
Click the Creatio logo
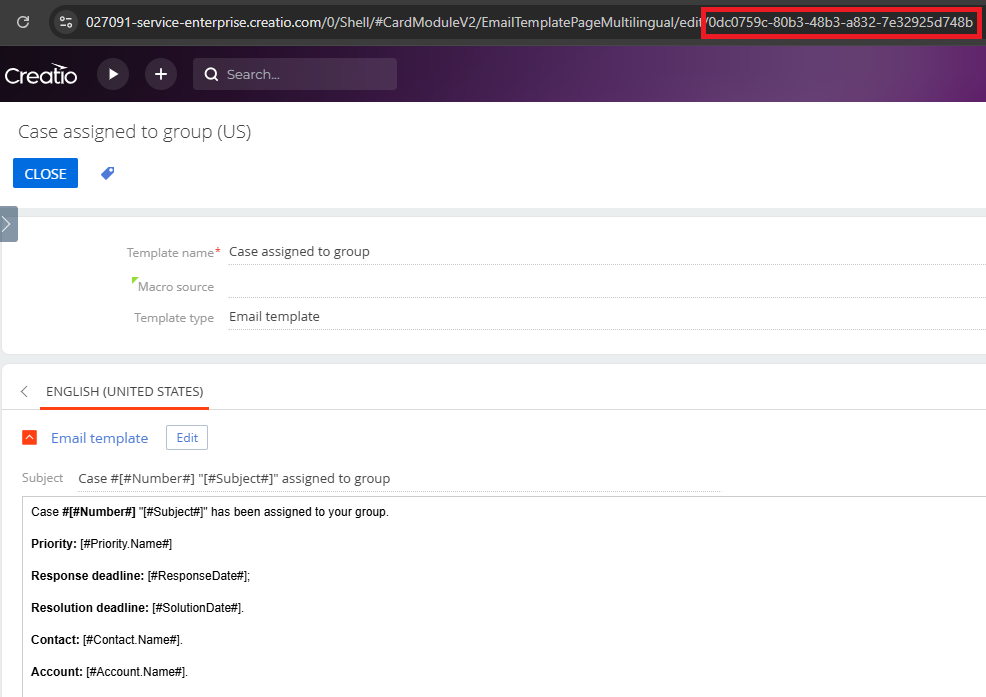[41, 75]
